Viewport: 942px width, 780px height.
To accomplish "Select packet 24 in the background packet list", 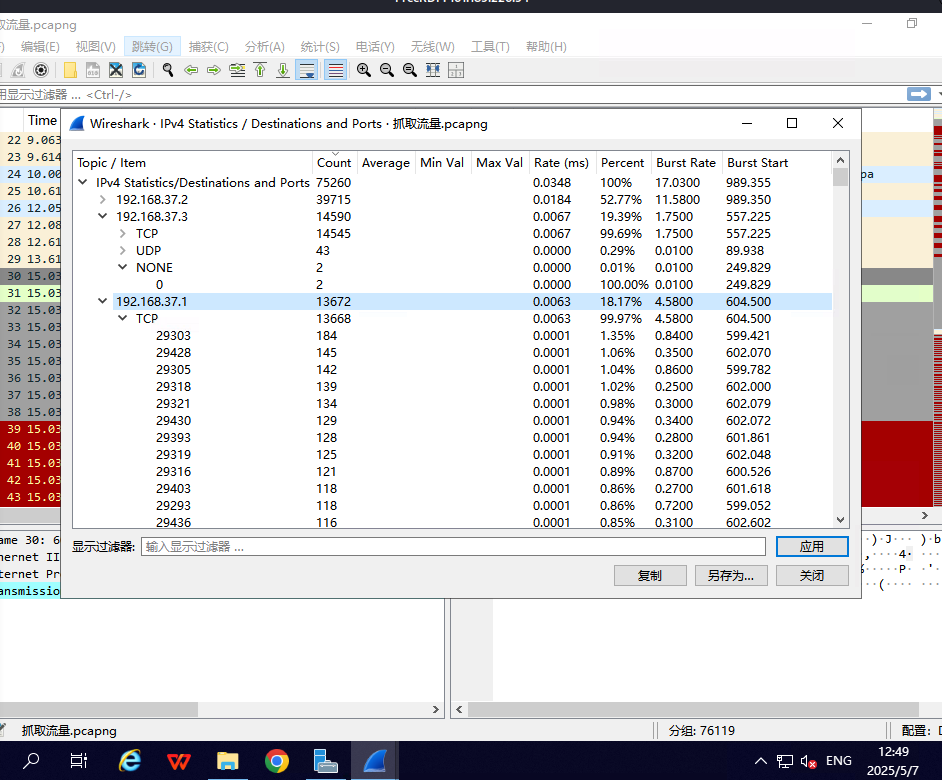I will click(31, 174).
